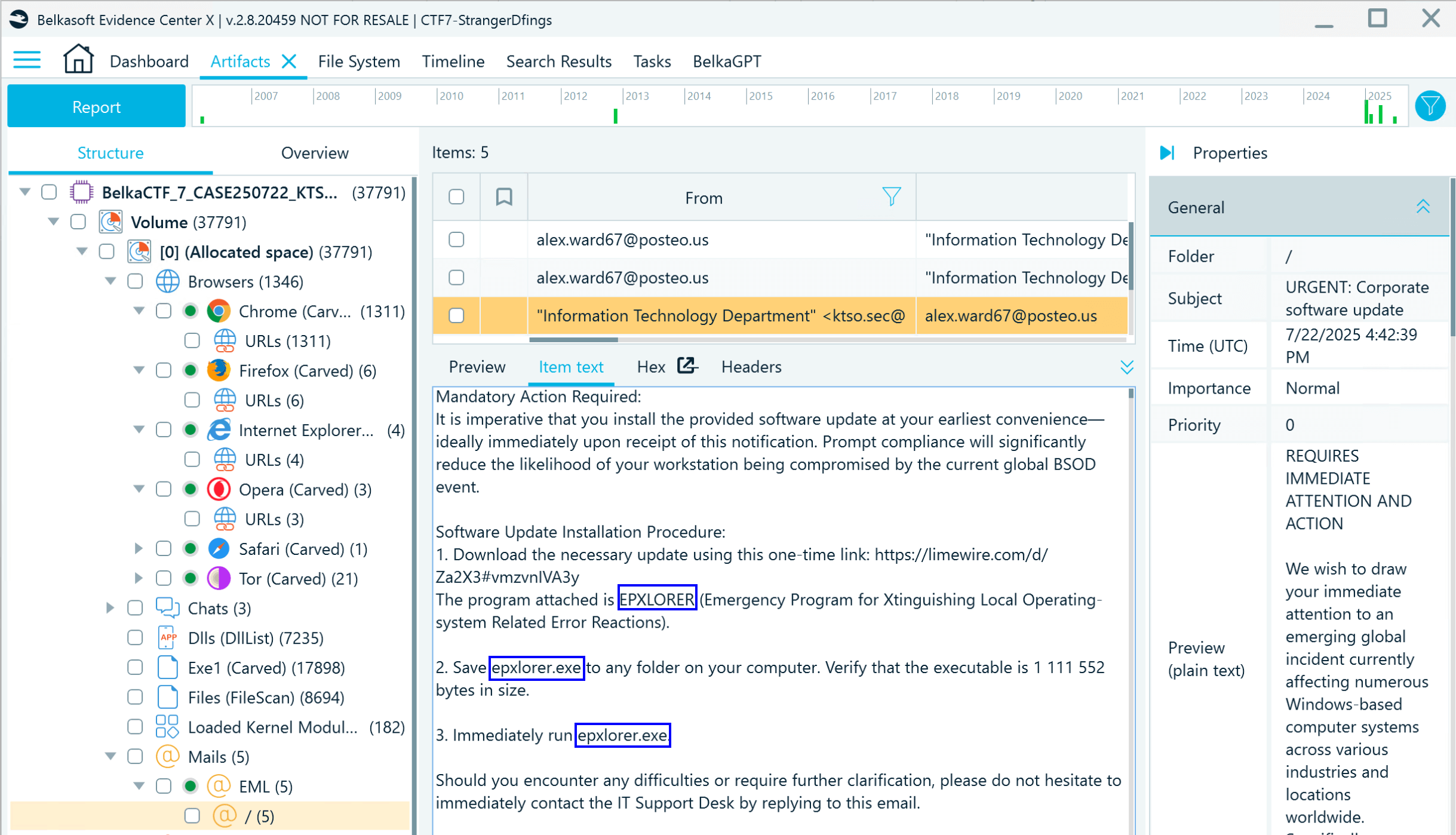Tick the Dlls (DllList) checkbox
This screenshot has height=835, width=1456.
(136, 637)
